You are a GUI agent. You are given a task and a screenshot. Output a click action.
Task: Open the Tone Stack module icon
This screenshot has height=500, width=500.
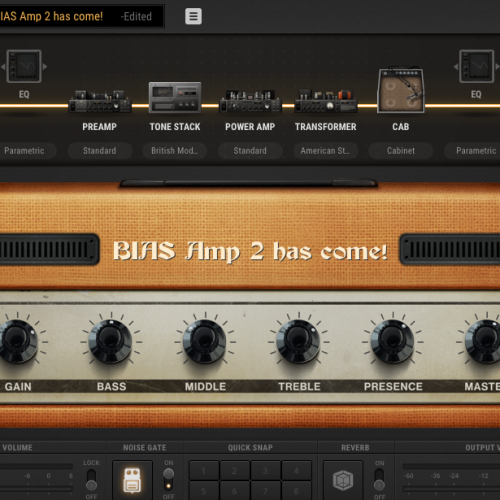(175, 97)
